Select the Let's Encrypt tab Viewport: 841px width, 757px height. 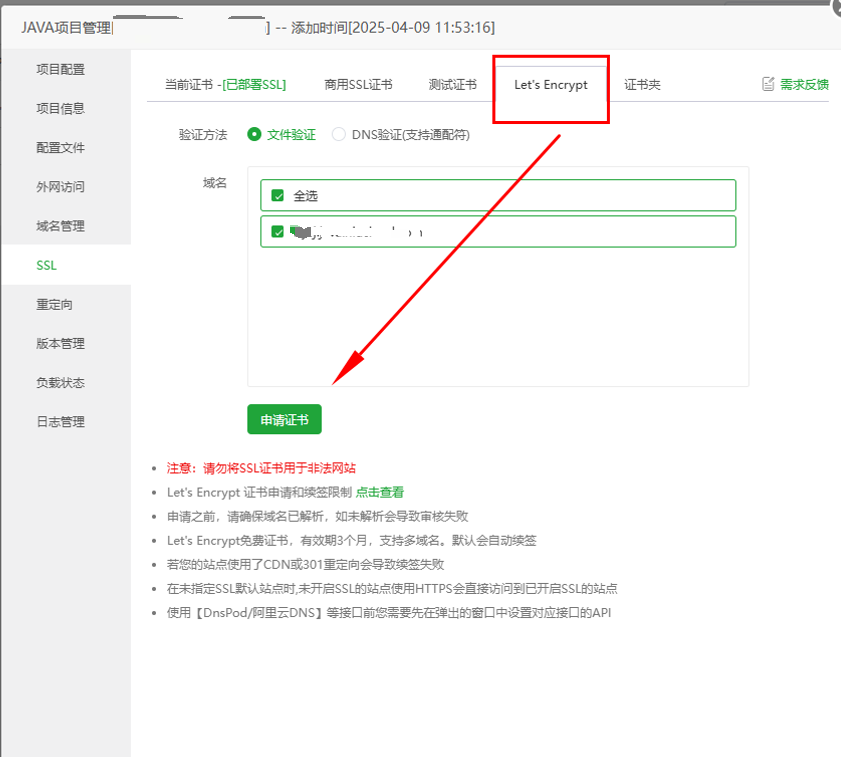[550, 85]
